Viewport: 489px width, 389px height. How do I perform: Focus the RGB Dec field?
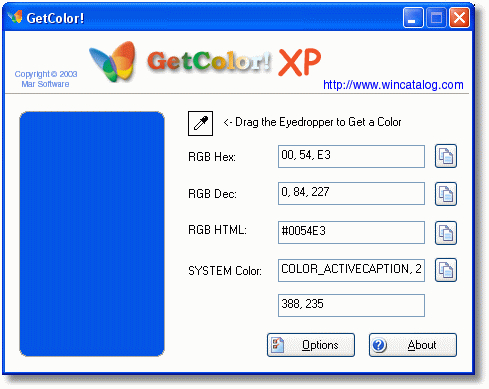[x=351, y=193]
